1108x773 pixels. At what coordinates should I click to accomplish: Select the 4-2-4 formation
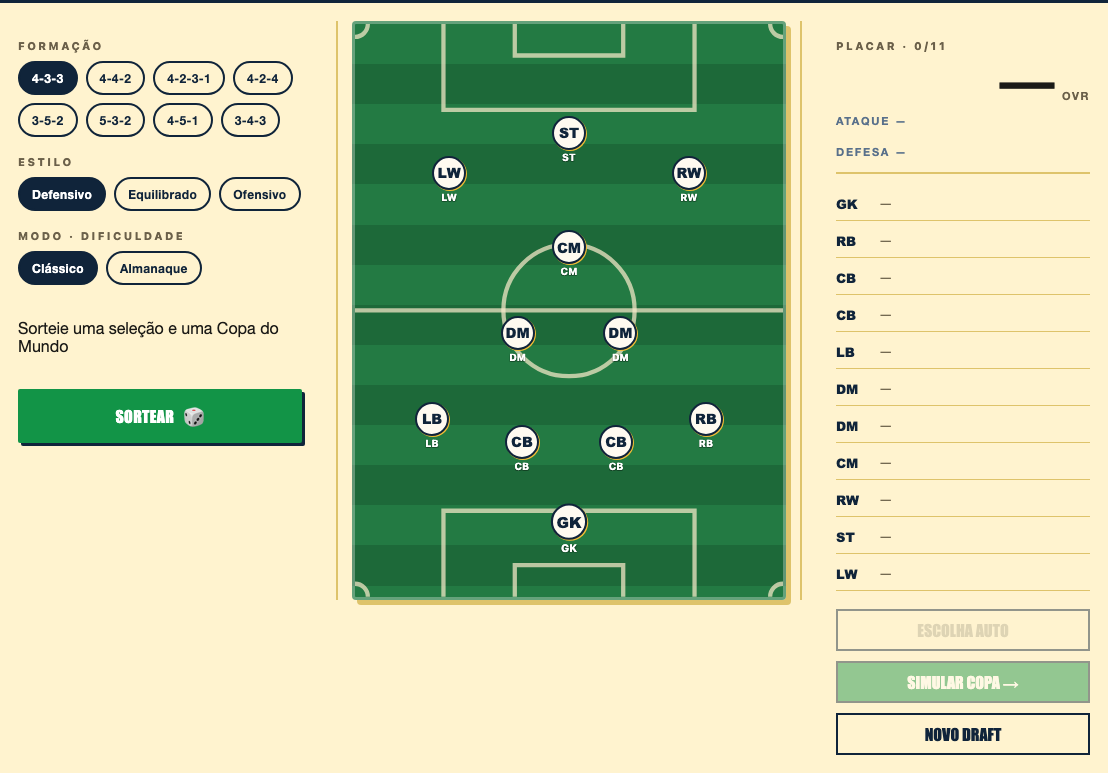[263, 78]
